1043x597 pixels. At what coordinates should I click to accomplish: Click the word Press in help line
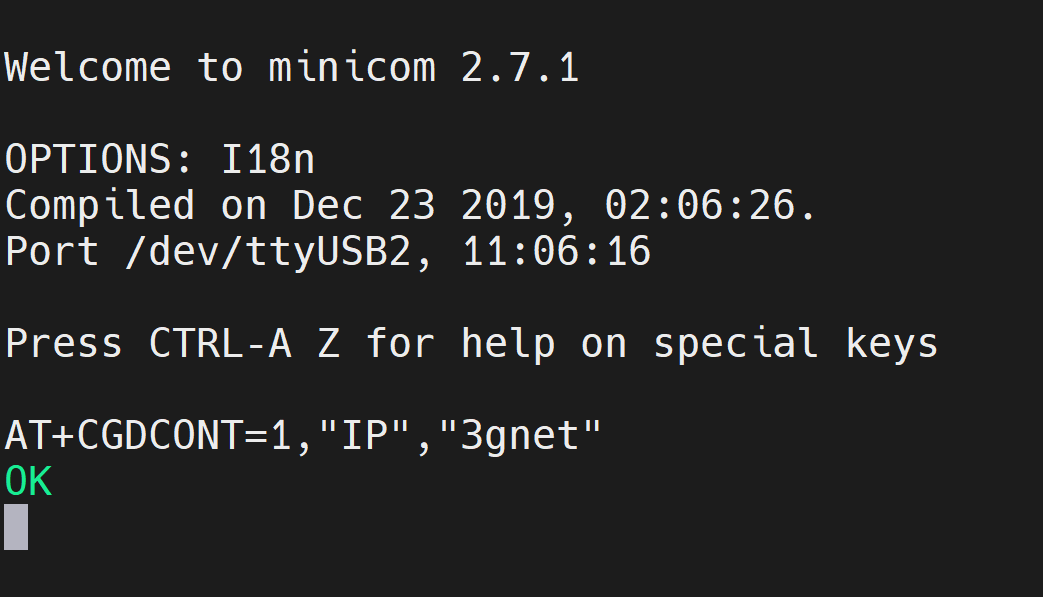[x=63, y=344]
